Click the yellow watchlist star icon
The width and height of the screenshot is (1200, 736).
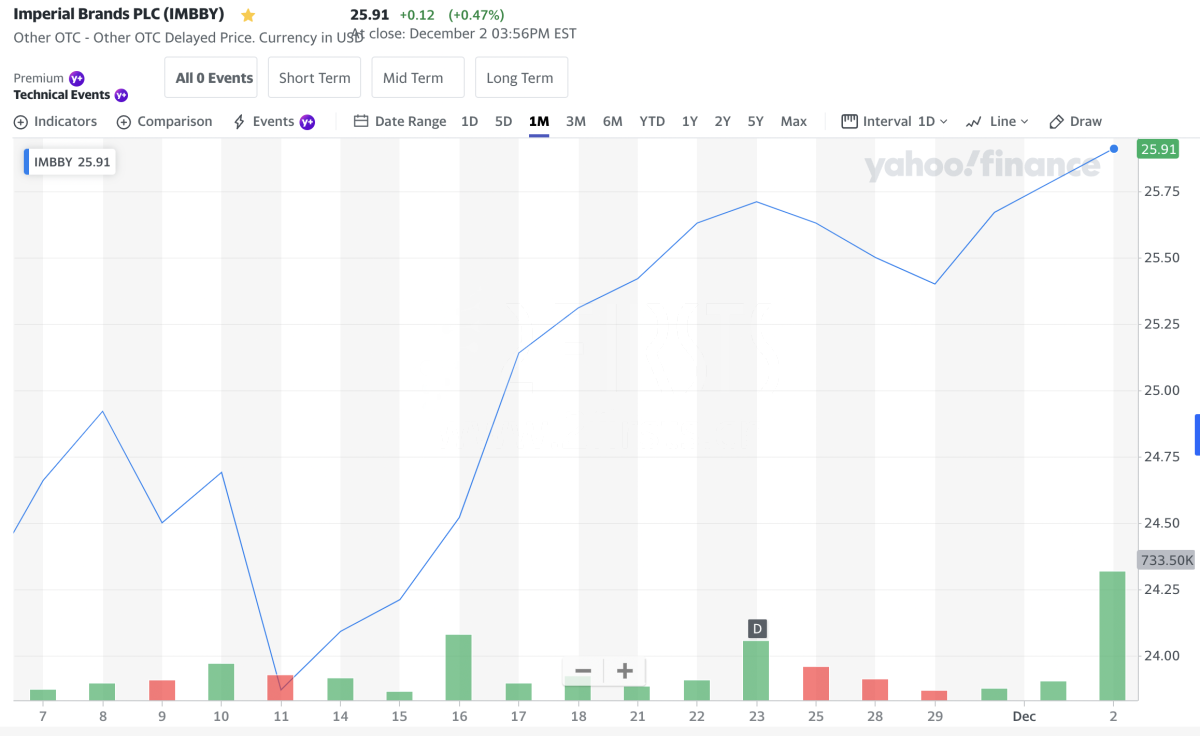[248, 15]
